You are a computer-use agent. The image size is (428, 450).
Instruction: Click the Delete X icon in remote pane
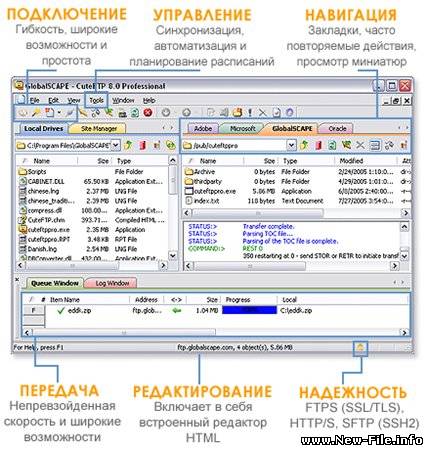point(360,145)
